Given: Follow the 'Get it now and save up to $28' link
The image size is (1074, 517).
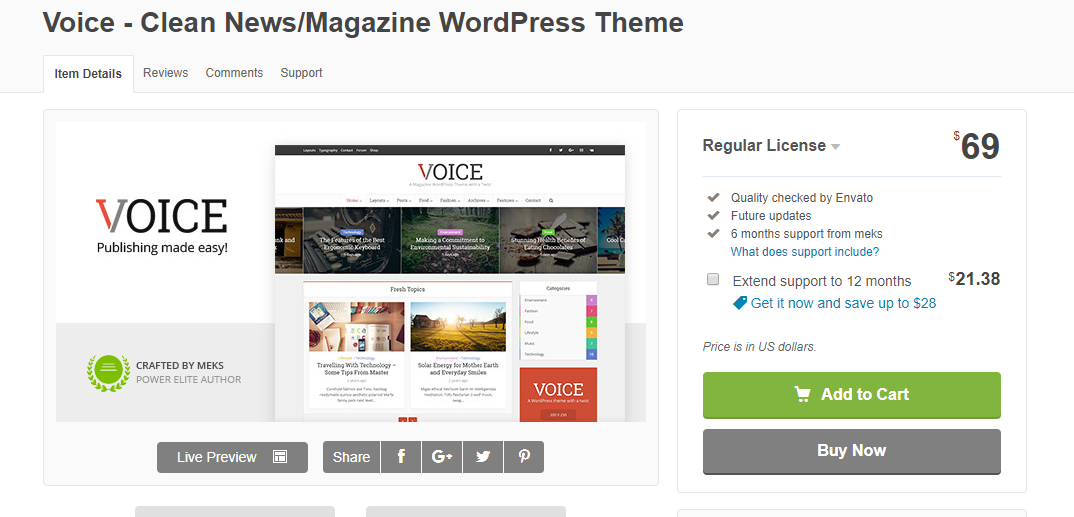Looking at the screenshot, I should 843,303.
